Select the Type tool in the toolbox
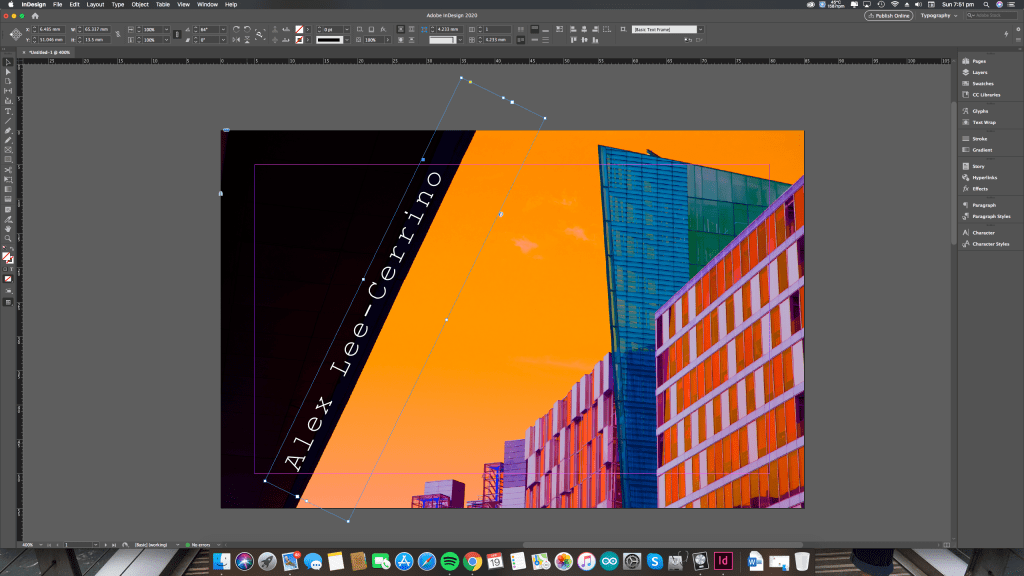 click(8, 111)
